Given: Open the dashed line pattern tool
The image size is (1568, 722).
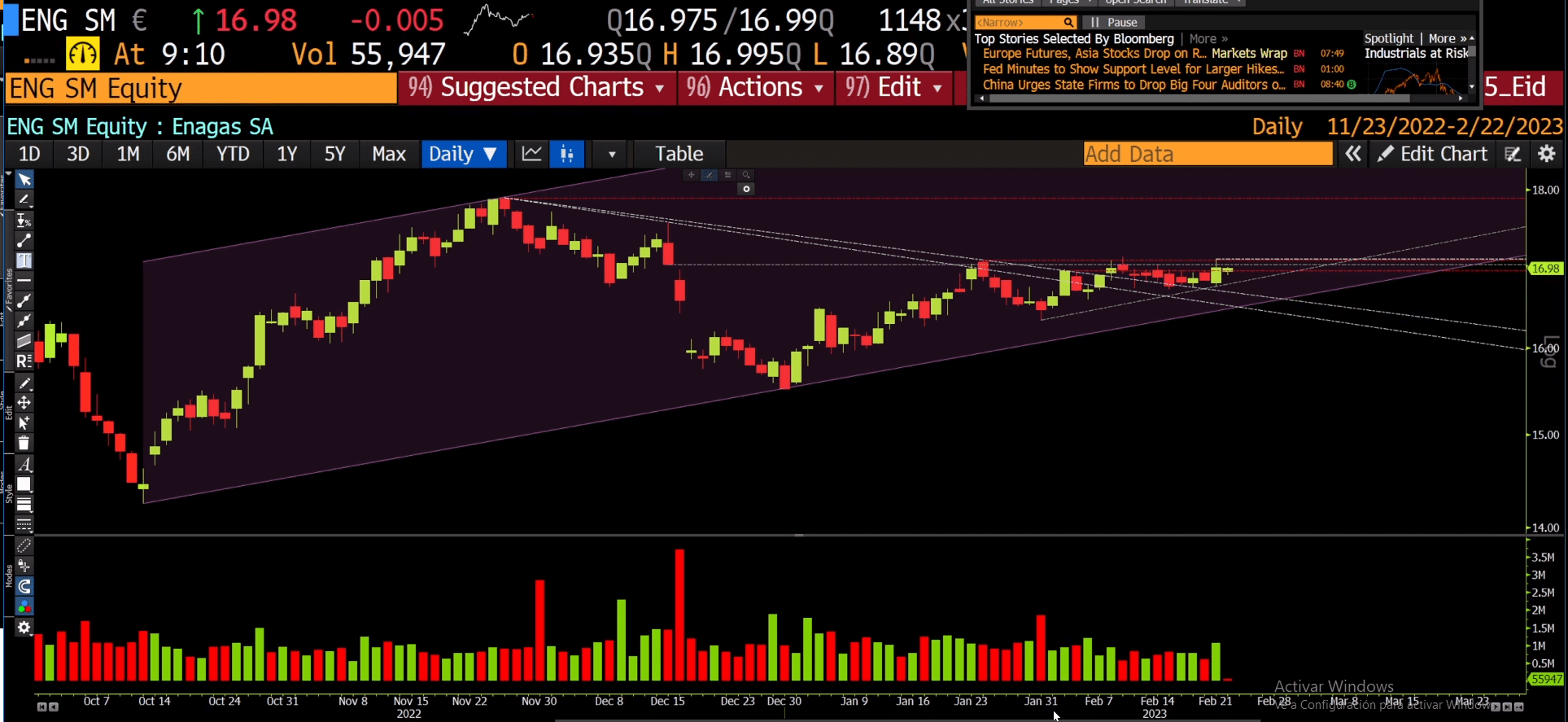Looking at the screenshot, I should point(24,524).
